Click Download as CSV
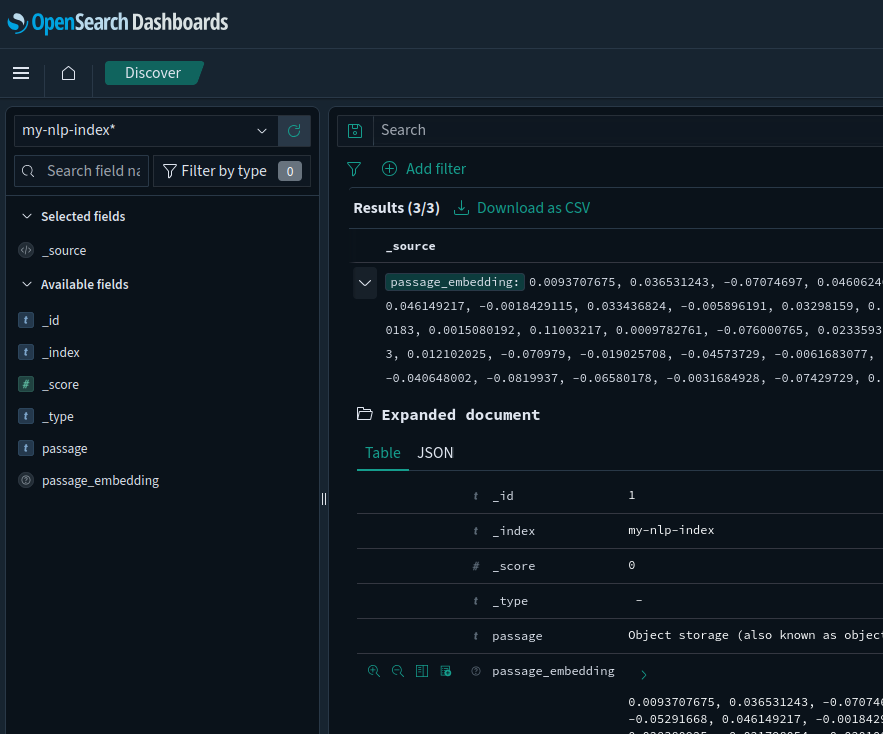This screenshot has height=734, width=883. pos(522,208)
